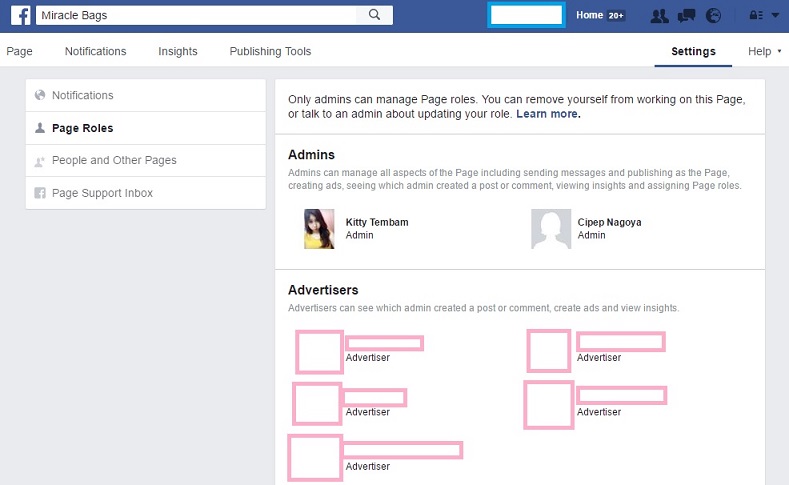Open Cipep Nagoya's avatar thumbnail
789x485 pixels.
(x=551, y=229)
